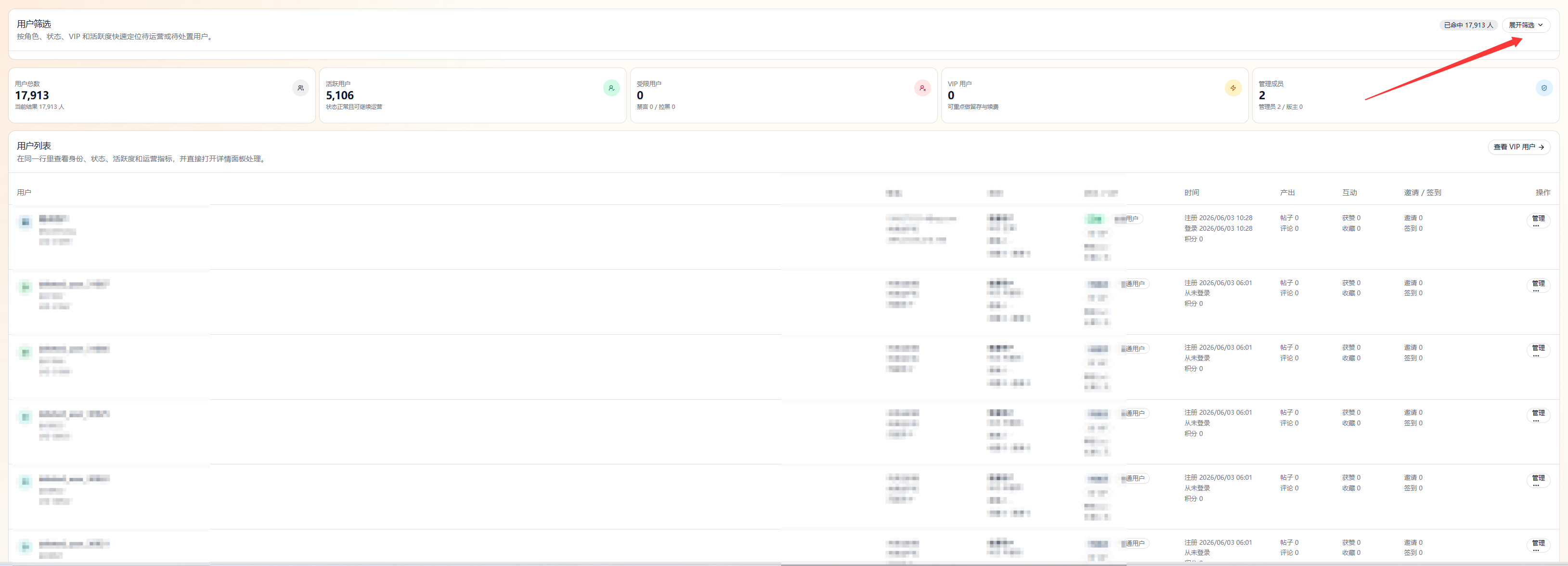
Task: Click the 可重点做留存与续费 text
Action: pos(972,106)
